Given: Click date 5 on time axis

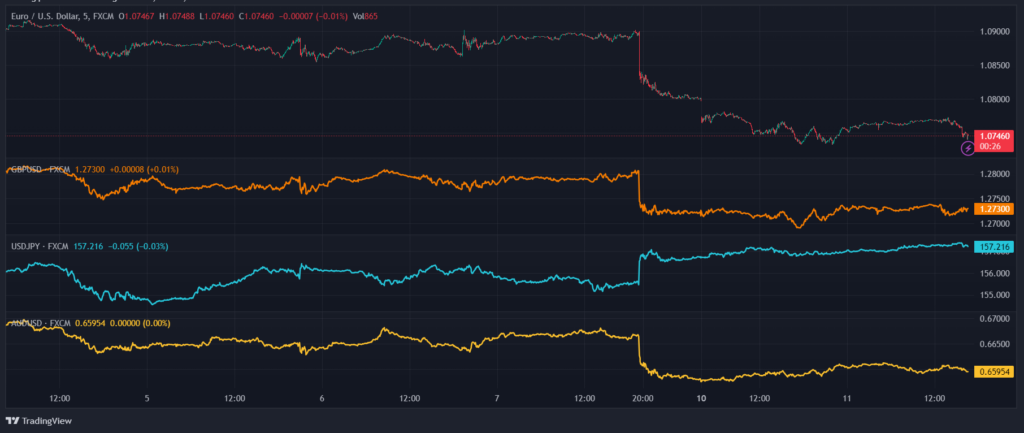Looking at the screenshot, I should [x=147, y=398].
